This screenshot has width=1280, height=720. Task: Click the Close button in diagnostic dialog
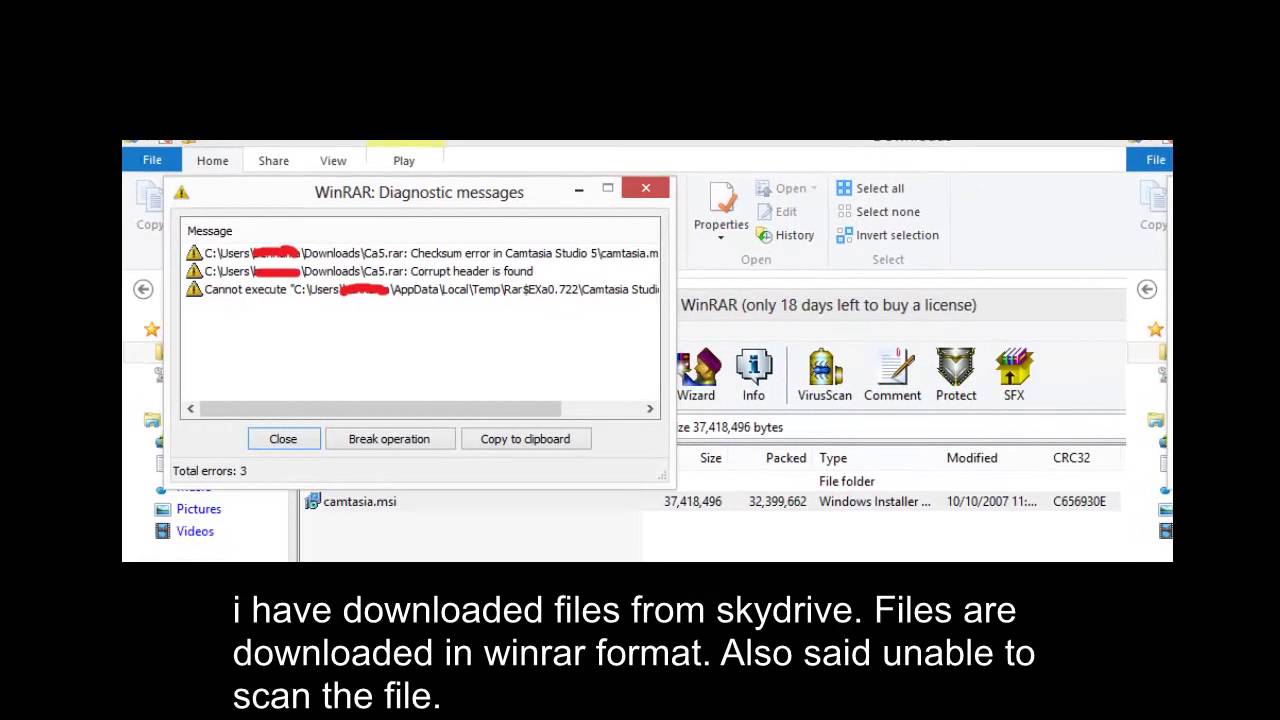[283, 439]
